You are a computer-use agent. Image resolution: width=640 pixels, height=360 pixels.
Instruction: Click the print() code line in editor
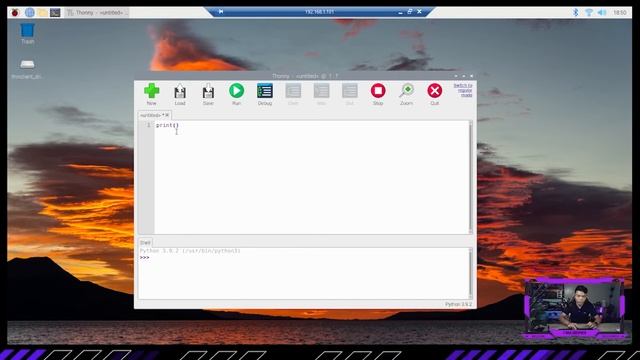[x=167, y=125]
